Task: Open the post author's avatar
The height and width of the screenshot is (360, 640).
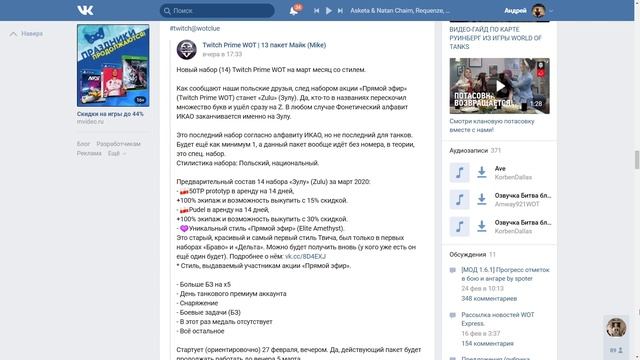Action: (187, 49)
